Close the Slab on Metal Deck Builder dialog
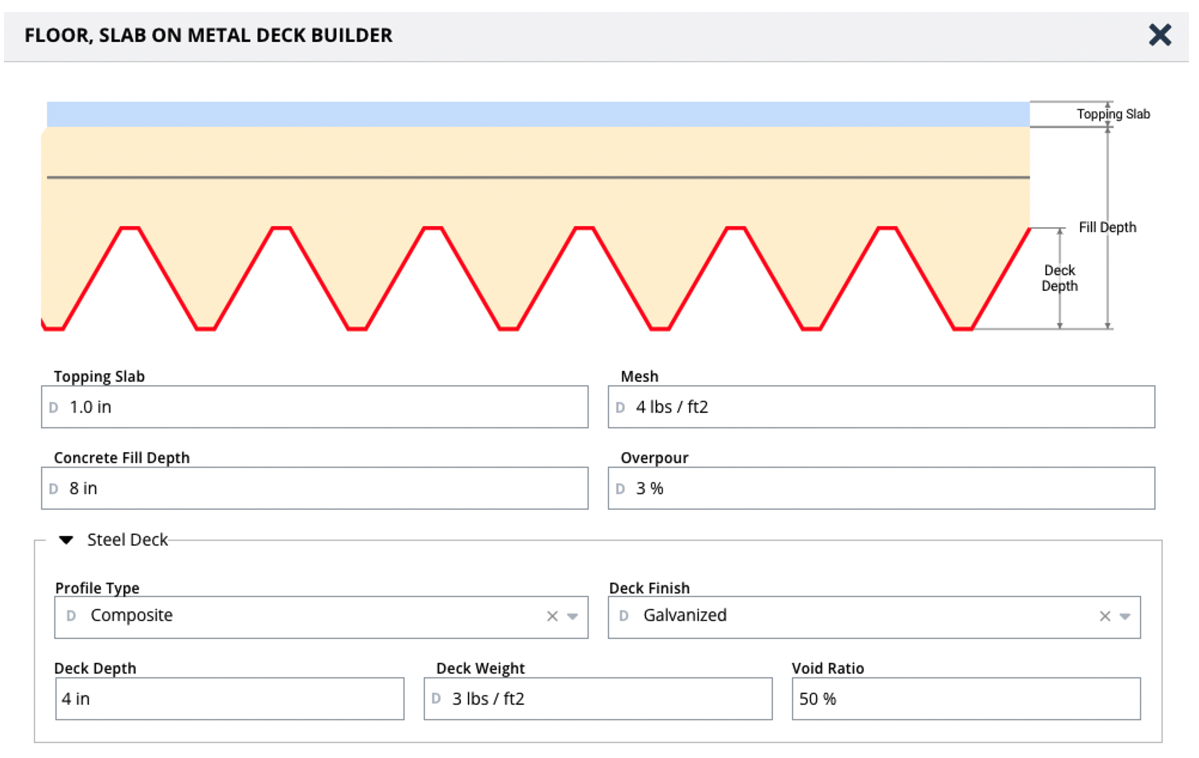This screenshot has width=1199, height=758. (x=1159, y=36)
